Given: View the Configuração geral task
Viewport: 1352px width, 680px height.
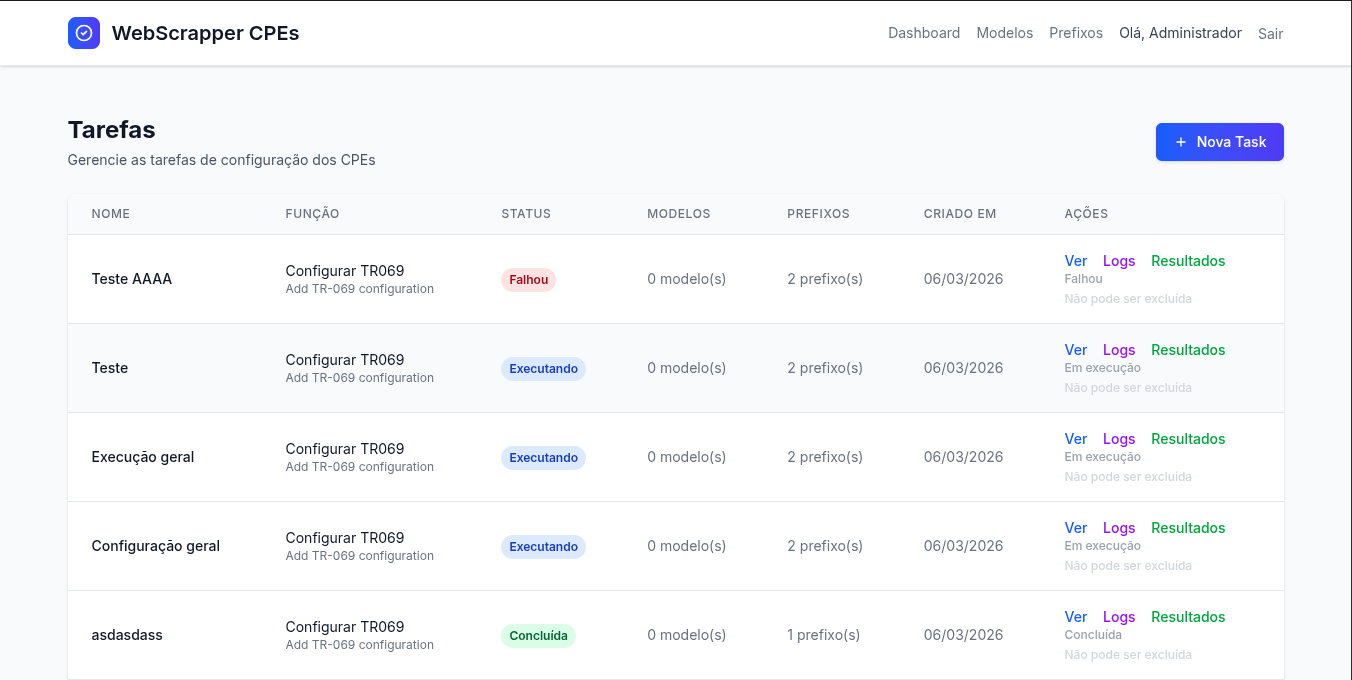Looking at the screenshot, I should (1075, 528).
